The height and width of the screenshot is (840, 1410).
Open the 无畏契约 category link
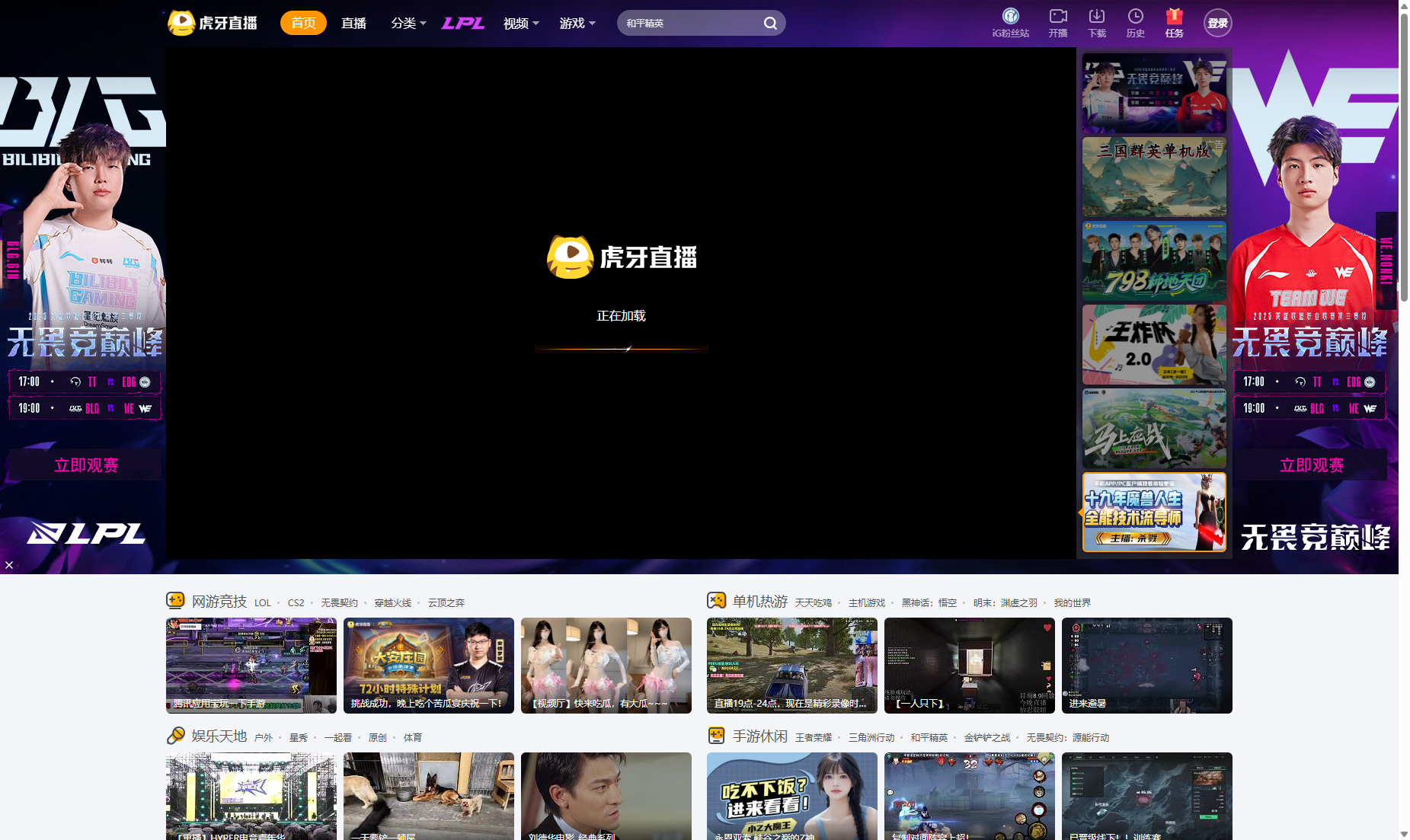point(339,602)
